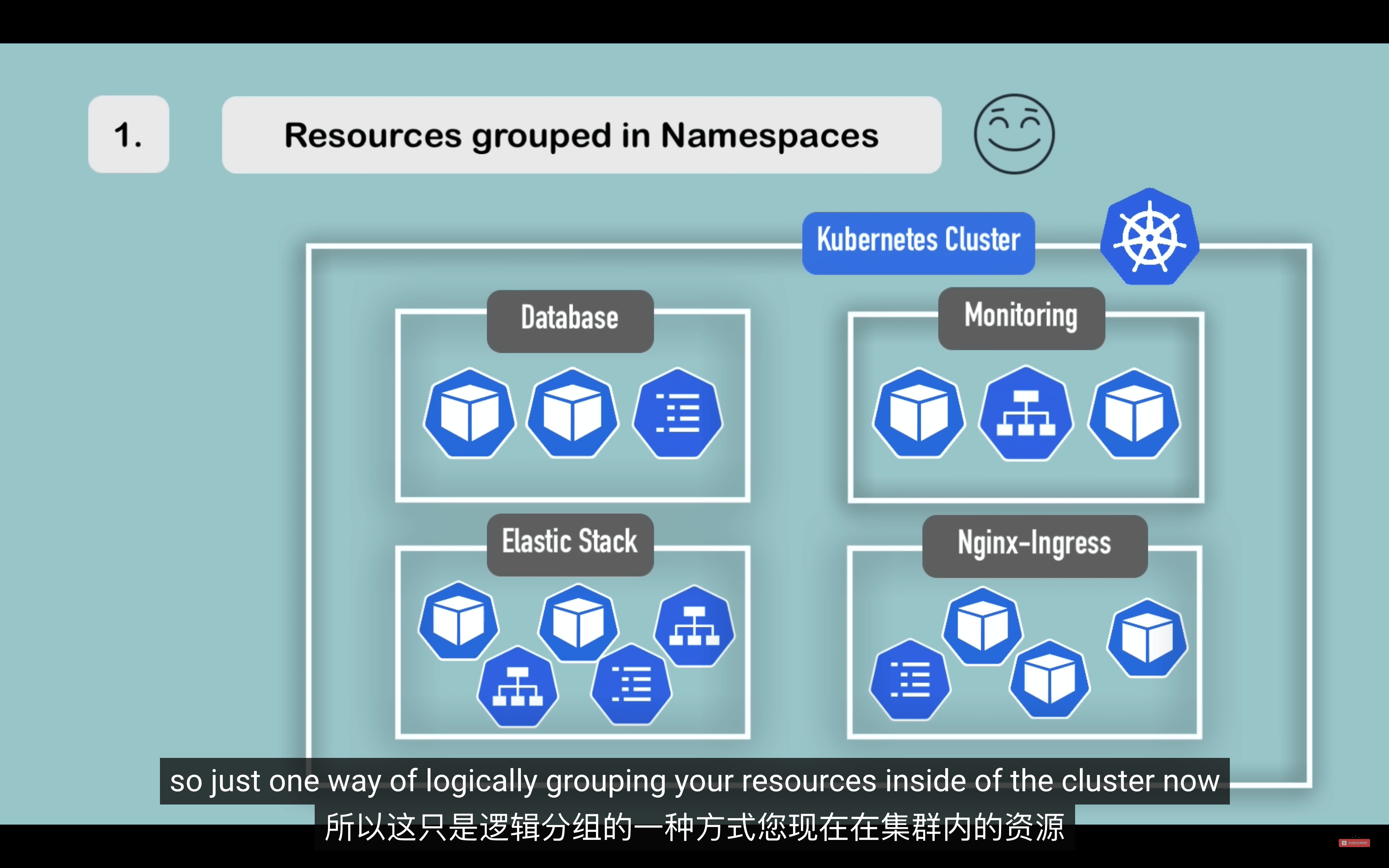Select the leftmost pod cube in Database namespace
1389x868 pixels.
pos(469,414)
